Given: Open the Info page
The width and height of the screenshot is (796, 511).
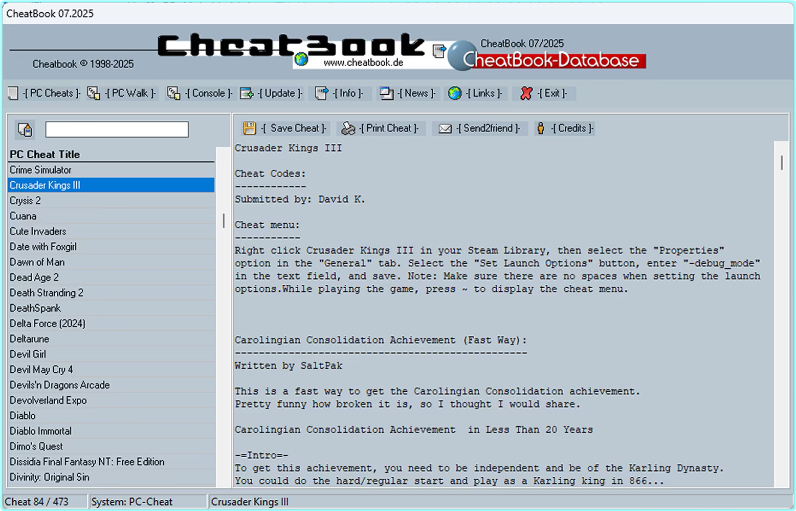Looking at the screenshot, I should coord(348,93).
